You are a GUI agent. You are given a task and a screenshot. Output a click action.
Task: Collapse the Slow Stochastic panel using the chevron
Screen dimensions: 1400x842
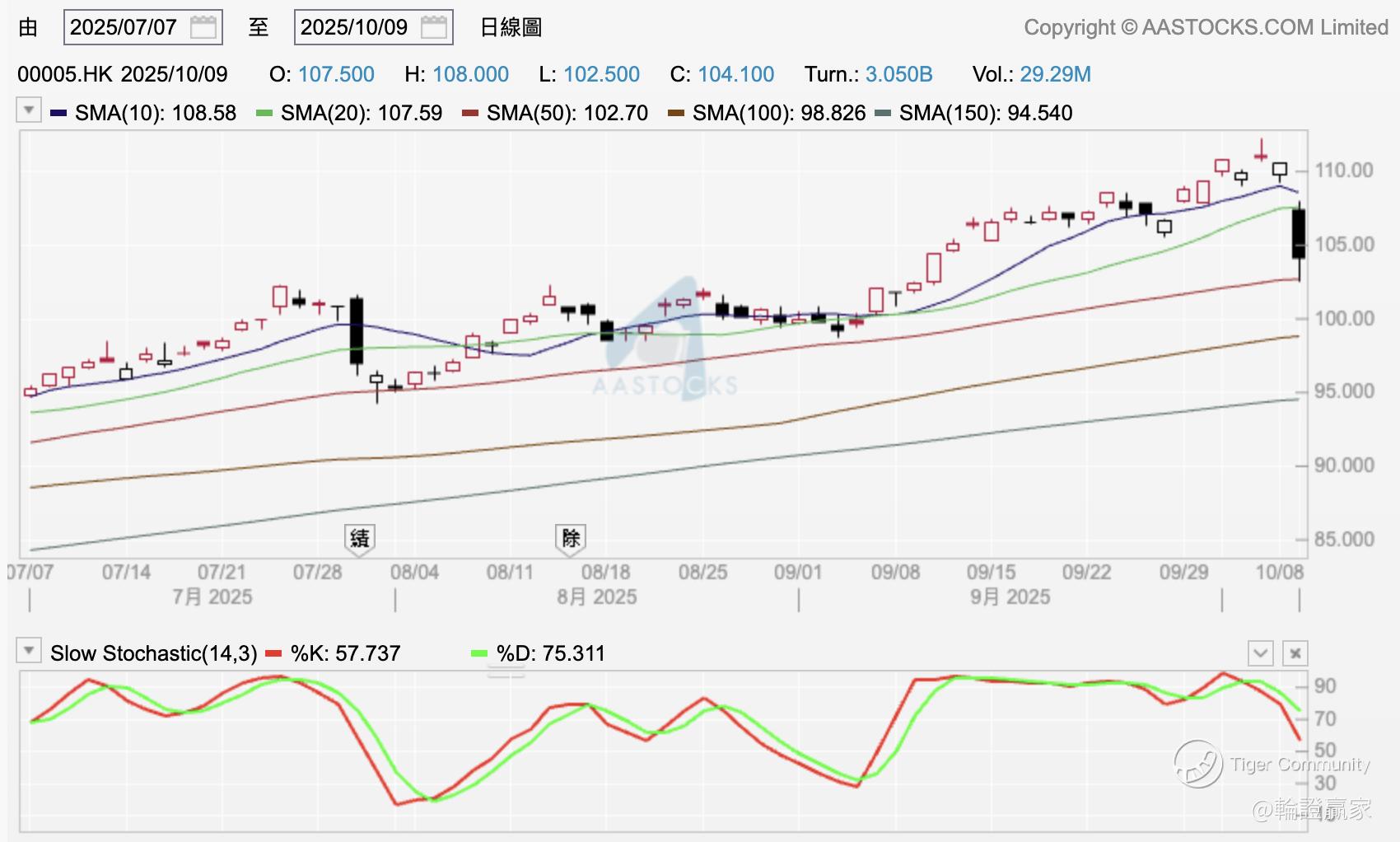click(x=1260, y=653)
